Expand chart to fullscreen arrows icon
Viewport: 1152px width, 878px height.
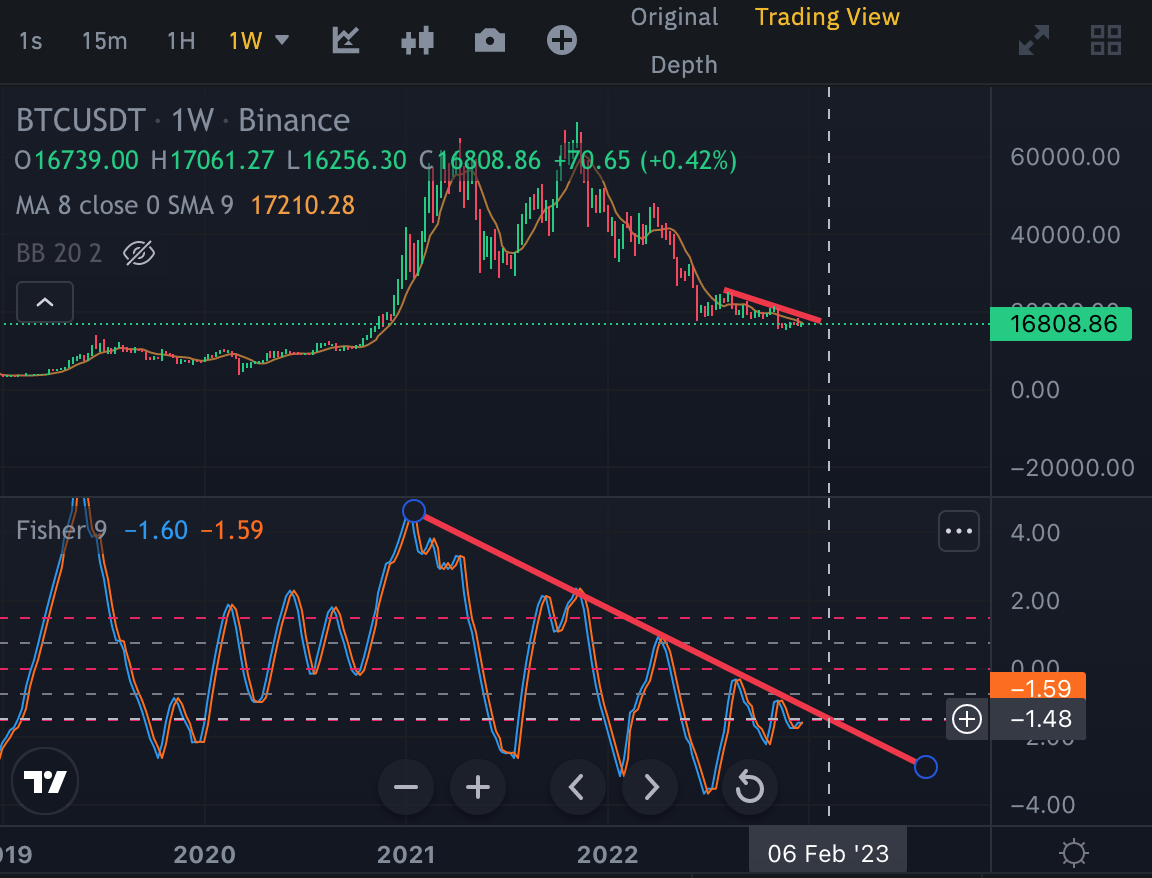[x=1034, y=40]
